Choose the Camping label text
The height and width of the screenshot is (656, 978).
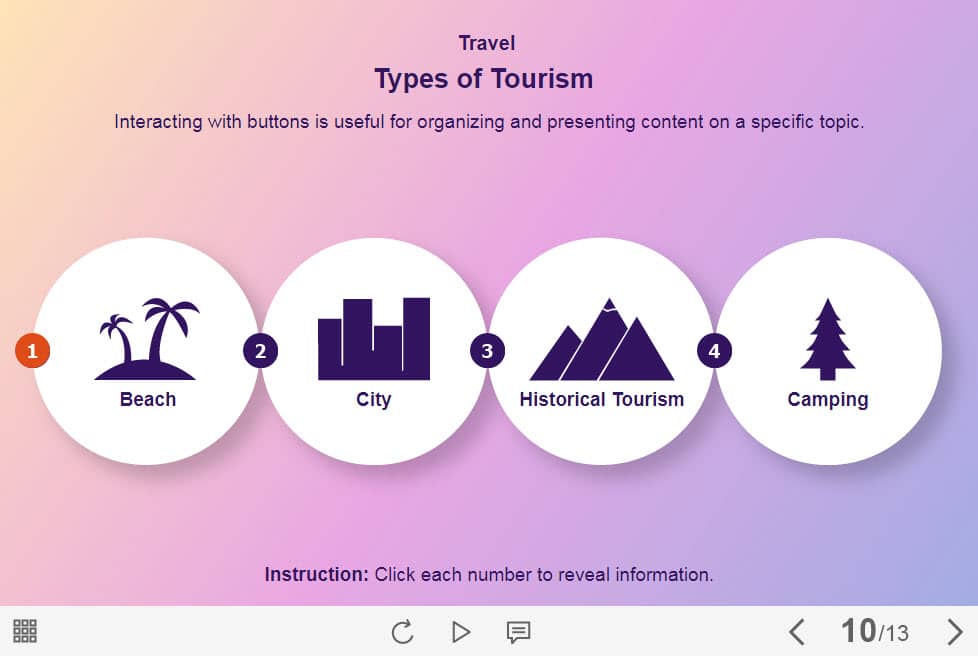coord(827,399)
